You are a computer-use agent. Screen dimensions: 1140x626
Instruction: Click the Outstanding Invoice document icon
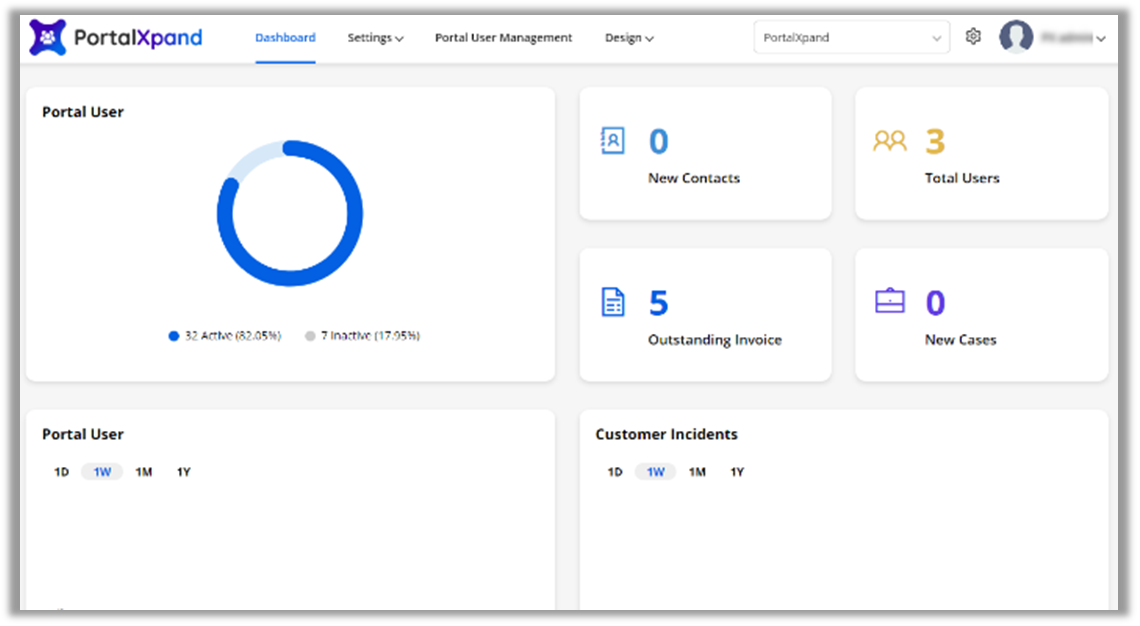613,302
